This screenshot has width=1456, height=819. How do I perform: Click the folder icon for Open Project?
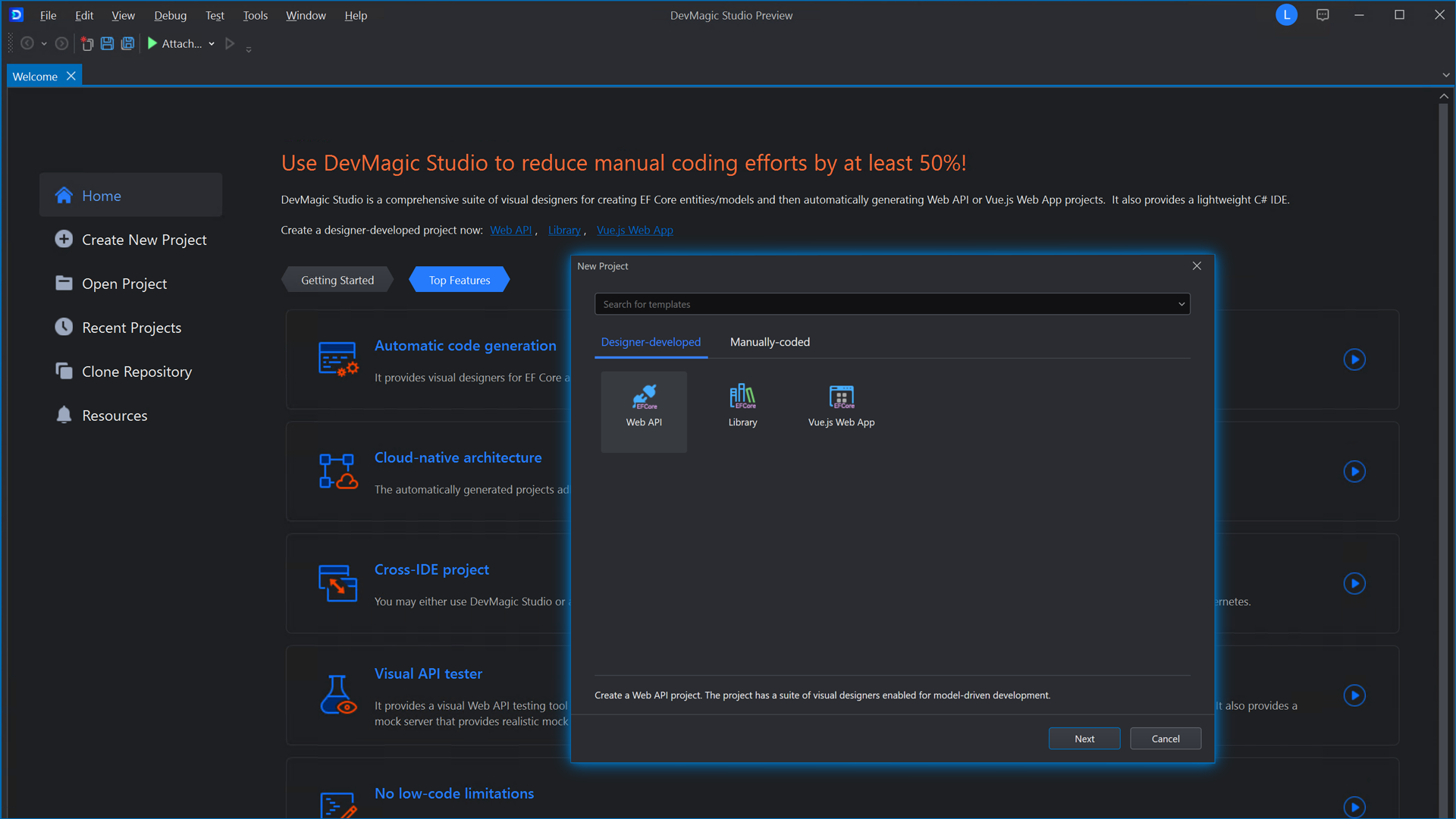tap(64, 283)
